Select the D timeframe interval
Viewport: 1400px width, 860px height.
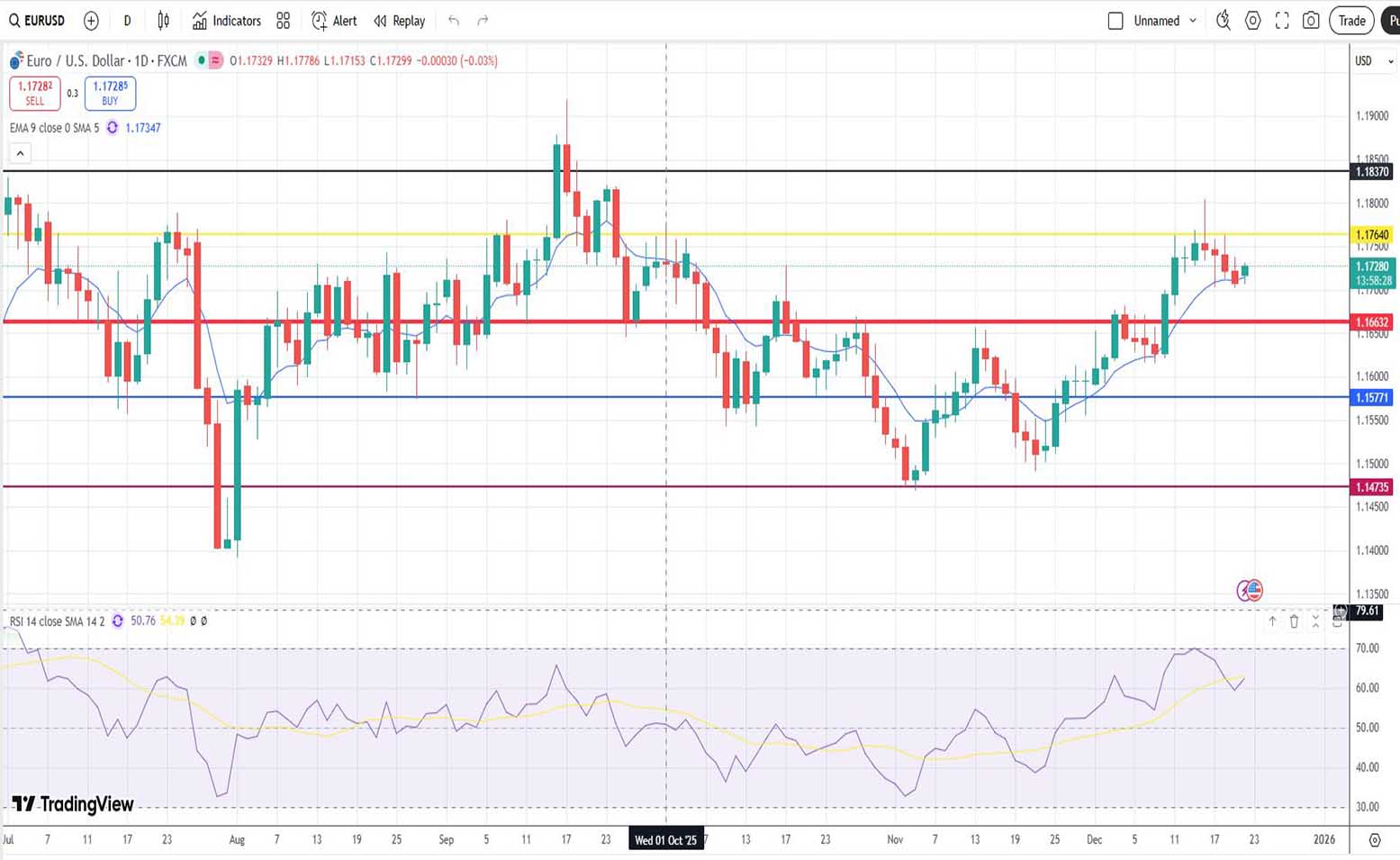[x=127, y=21]
